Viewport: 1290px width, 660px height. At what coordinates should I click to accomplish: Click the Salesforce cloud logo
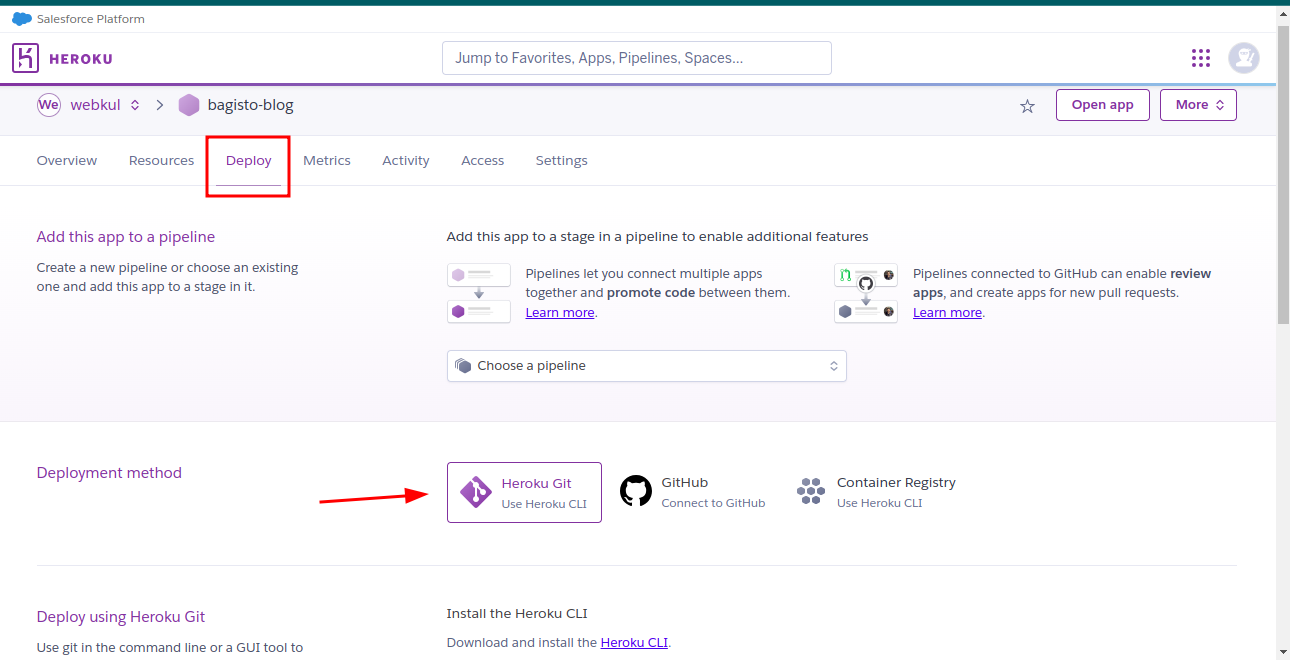point(21,18)
